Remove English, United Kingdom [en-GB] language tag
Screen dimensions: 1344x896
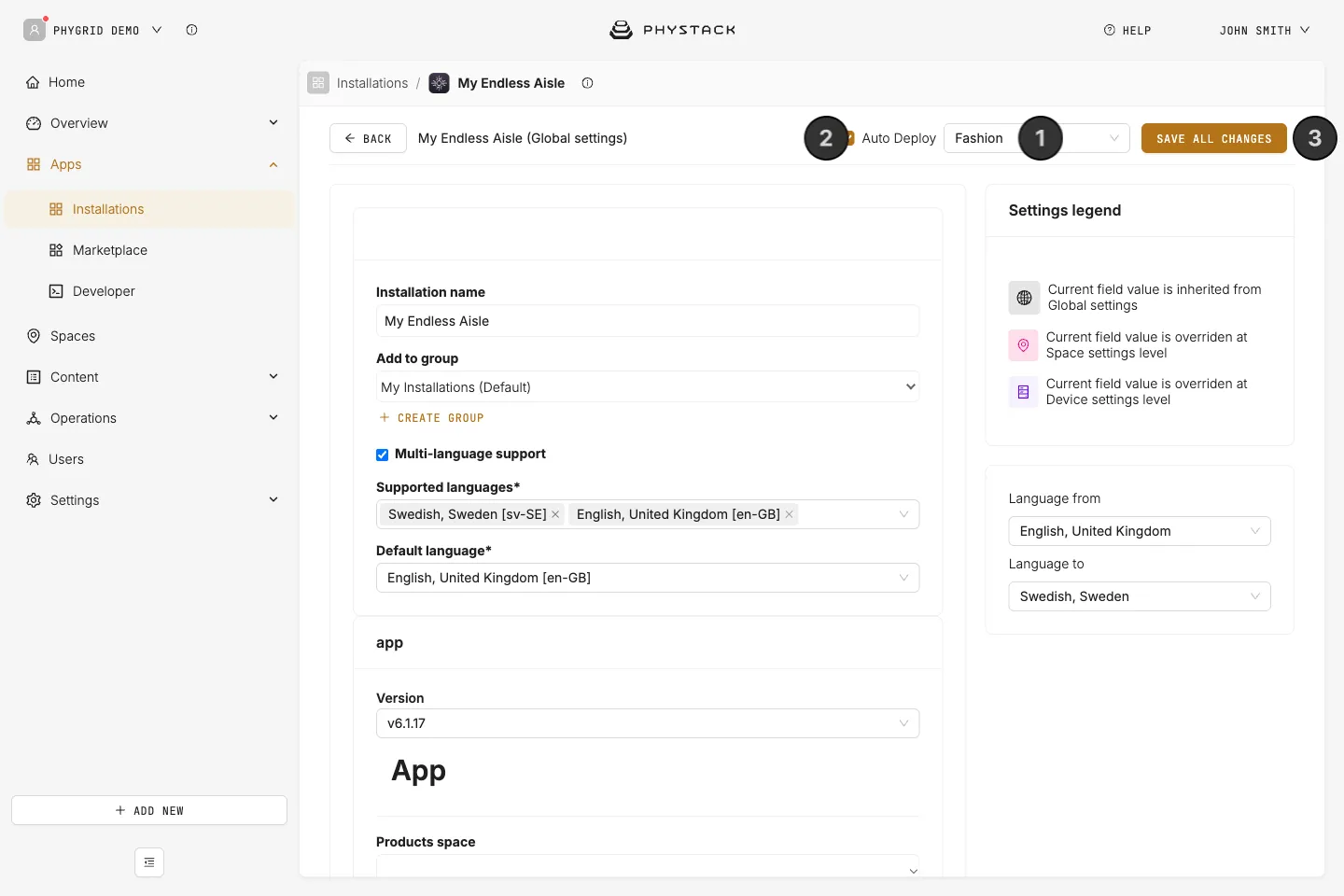click(789, 514)
